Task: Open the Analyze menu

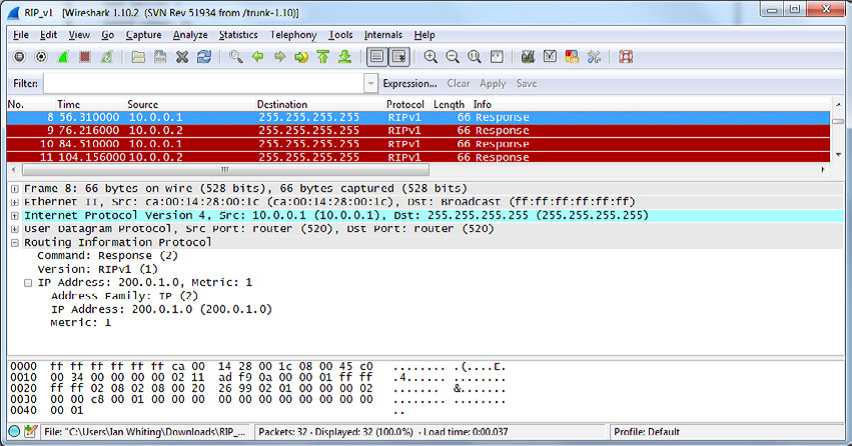Action: click(x=190, y=35)
